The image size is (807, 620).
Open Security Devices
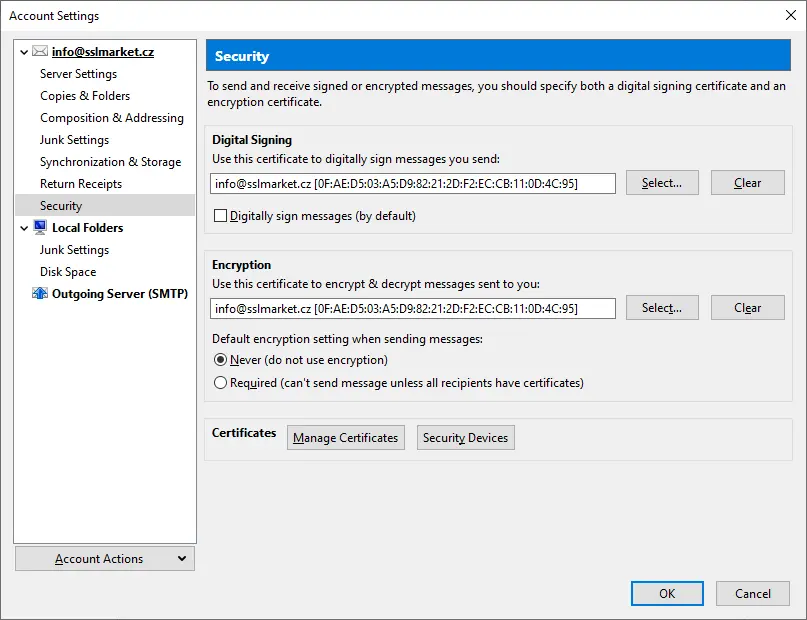coord(465,437)
